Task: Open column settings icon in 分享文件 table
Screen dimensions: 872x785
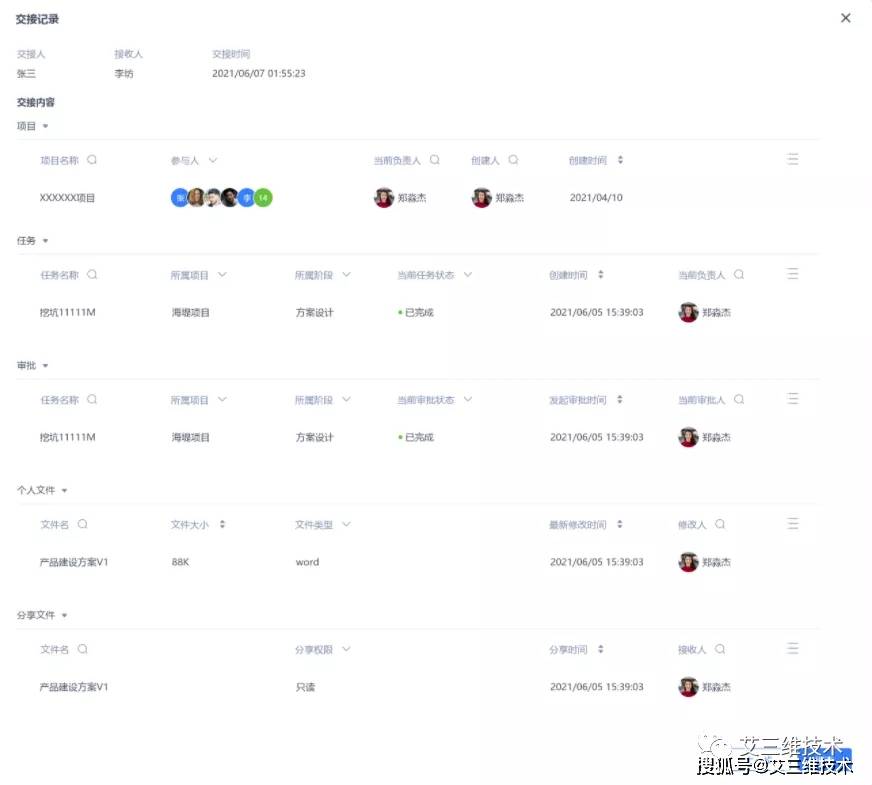Action: 793,648
